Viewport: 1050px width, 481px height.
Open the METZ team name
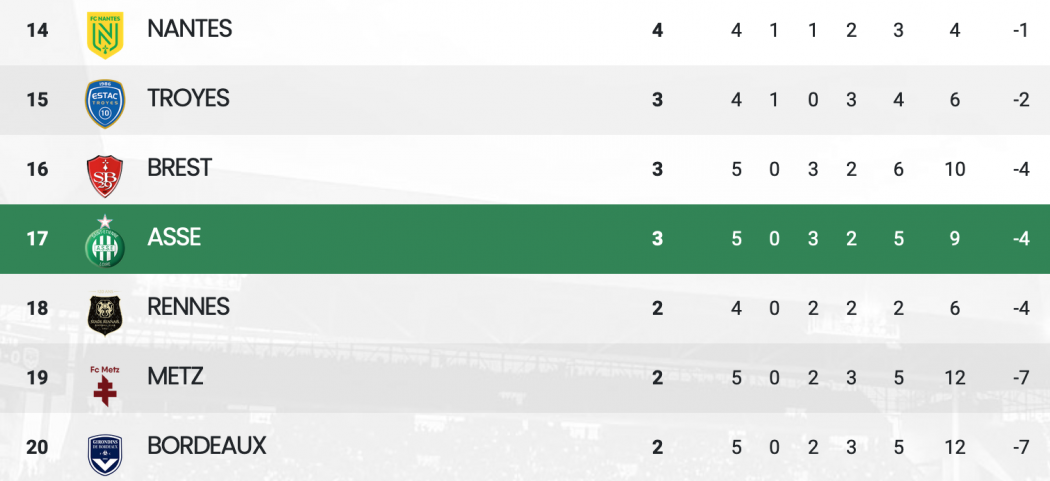click(175, 376)
